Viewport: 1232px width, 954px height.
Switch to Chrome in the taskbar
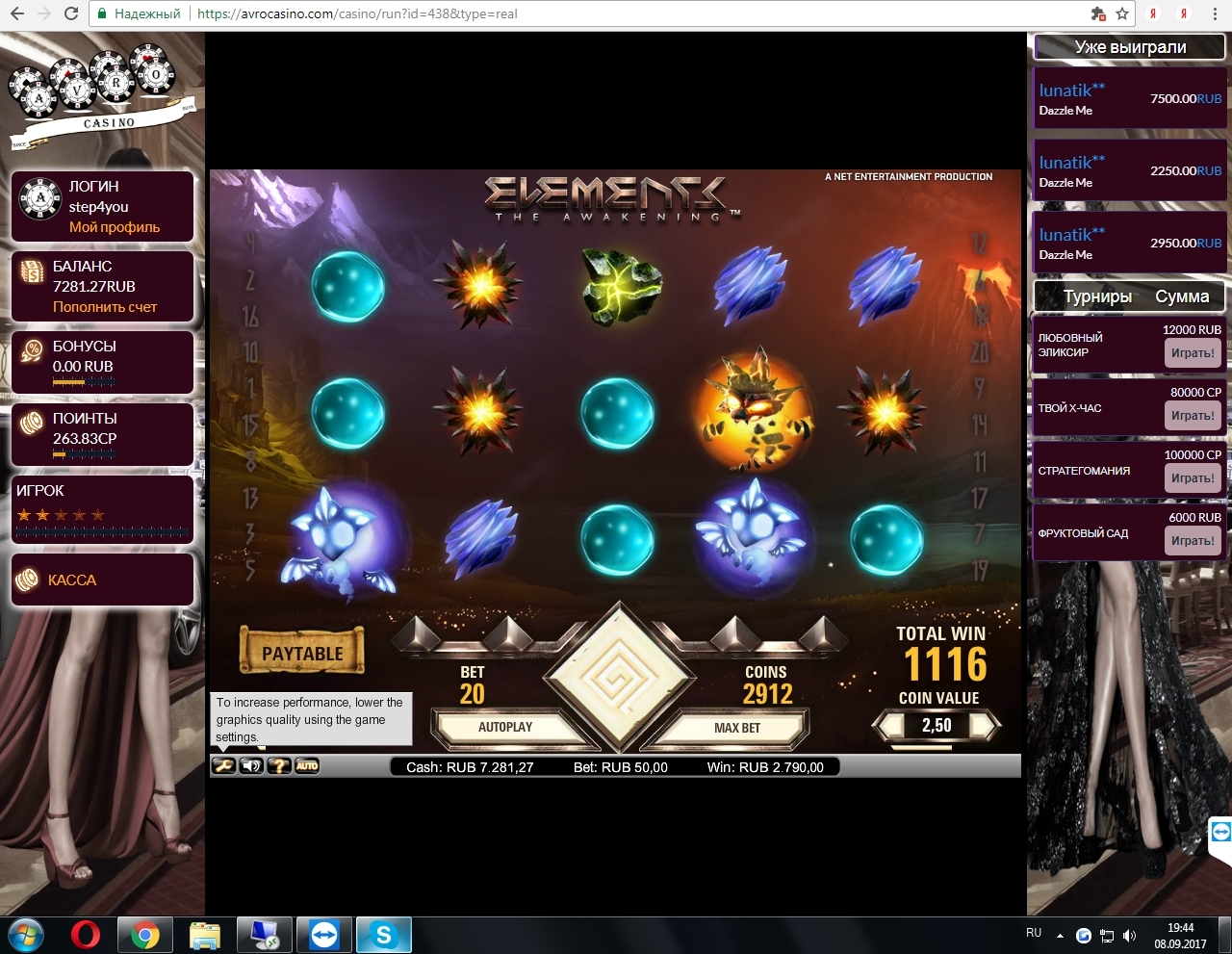(145, 935)
